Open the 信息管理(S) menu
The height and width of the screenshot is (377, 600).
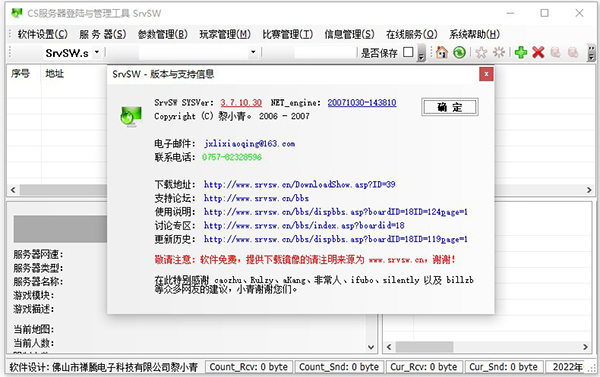pyautogui.click(x=349, y=34)
